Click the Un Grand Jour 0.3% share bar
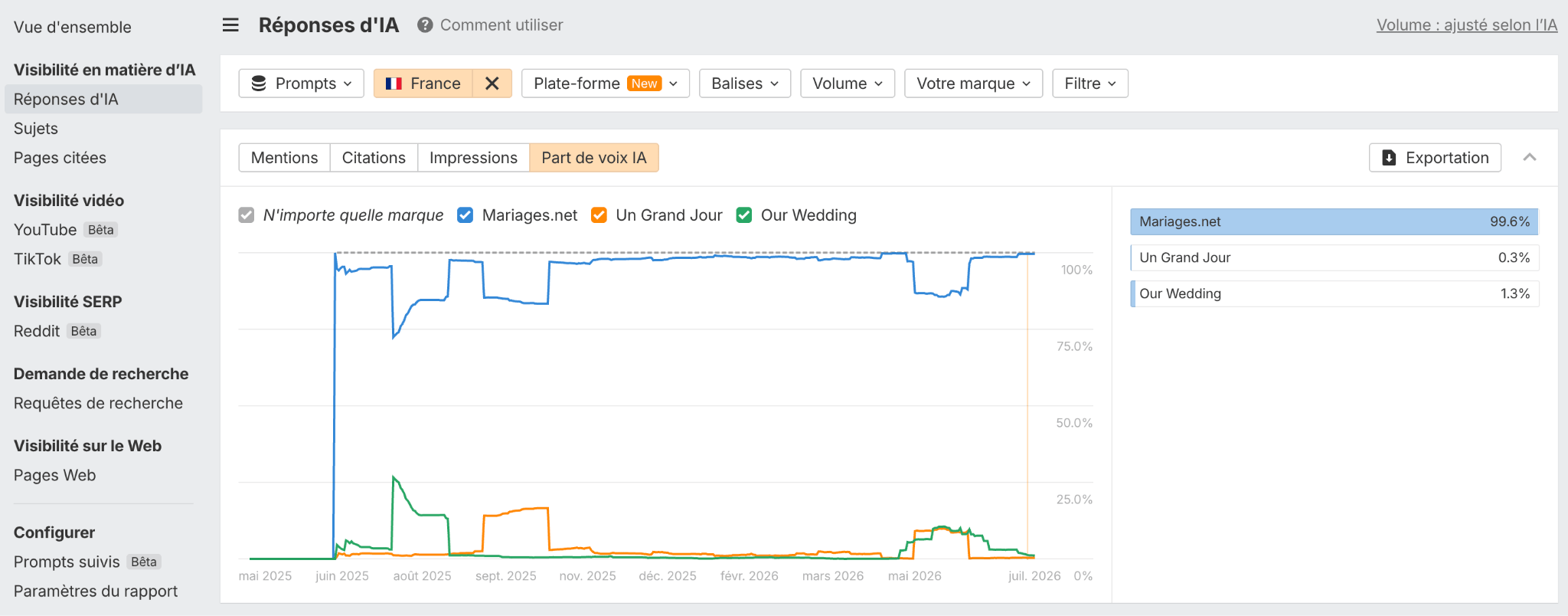Viewport: 1568px width, 616px height. 1334,257
